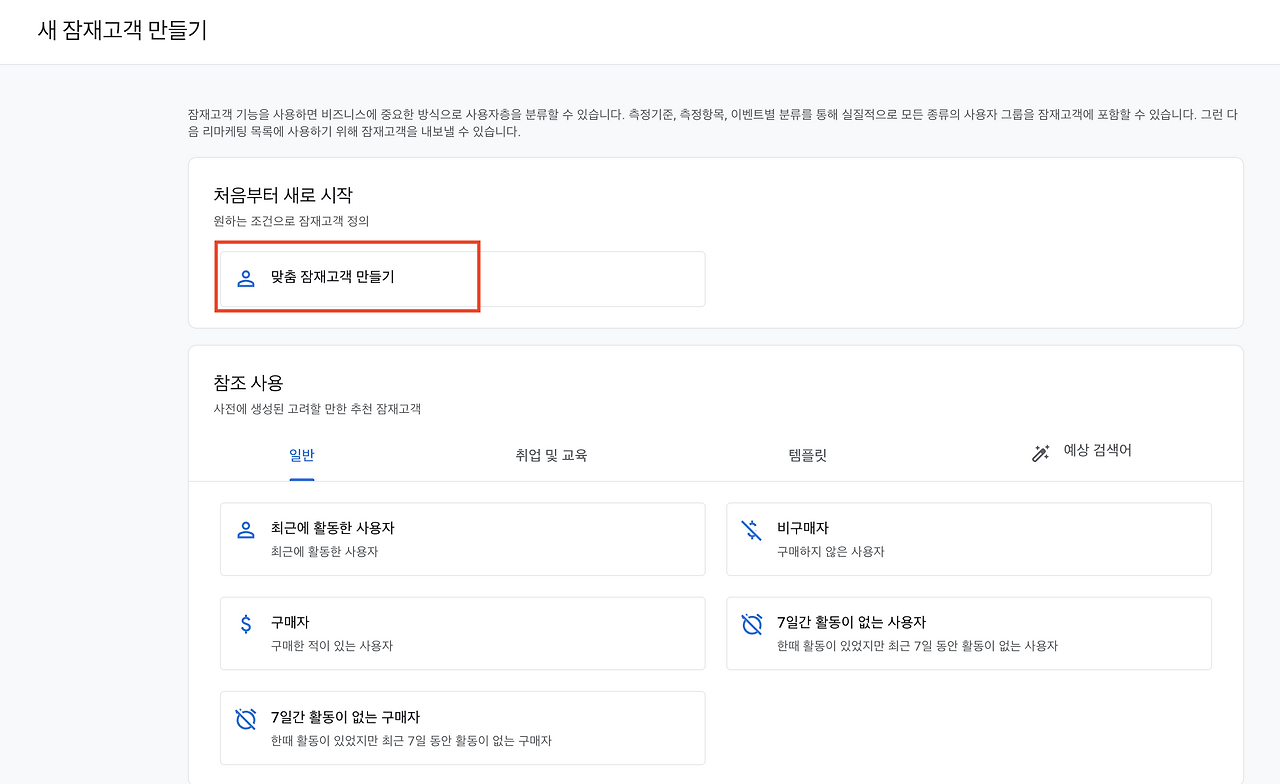The image size is (1280, 784).
Task: Open 맞춤 잠재고객 만들기
Action: [347, 278]
